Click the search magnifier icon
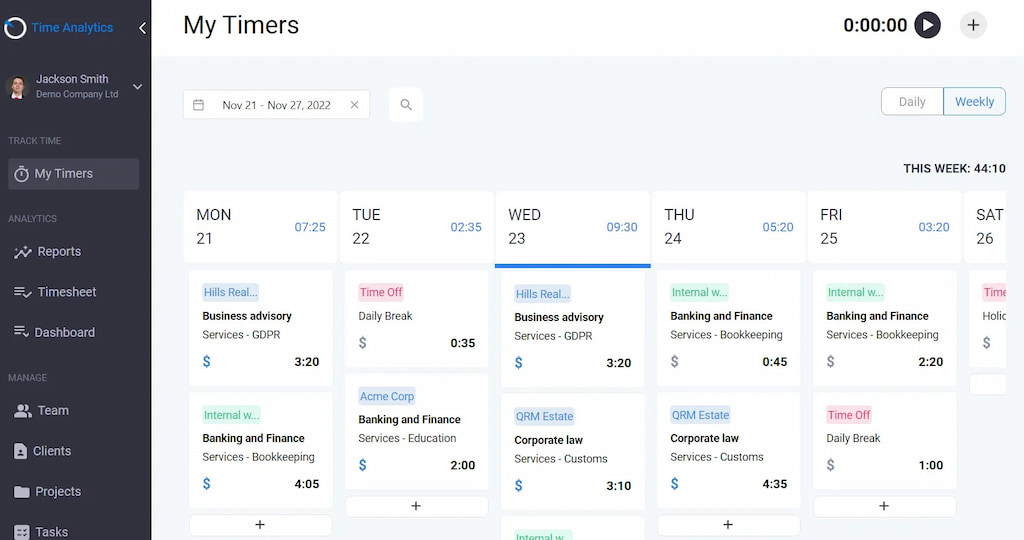The height and width of the screenshot is (540, 1024). pos(406,104)
